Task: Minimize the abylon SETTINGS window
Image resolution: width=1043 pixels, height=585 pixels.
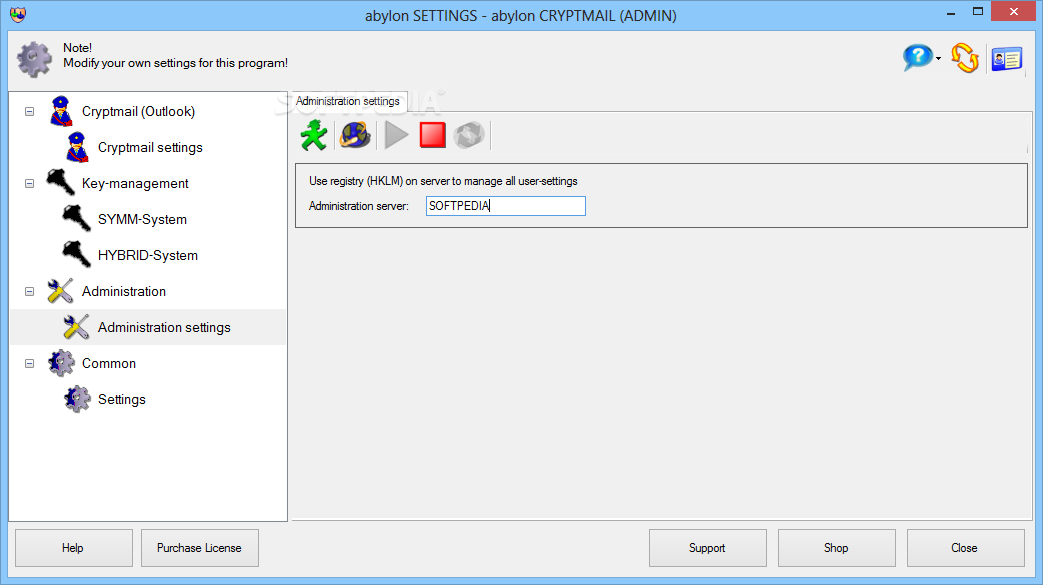Action: [951, 12]
